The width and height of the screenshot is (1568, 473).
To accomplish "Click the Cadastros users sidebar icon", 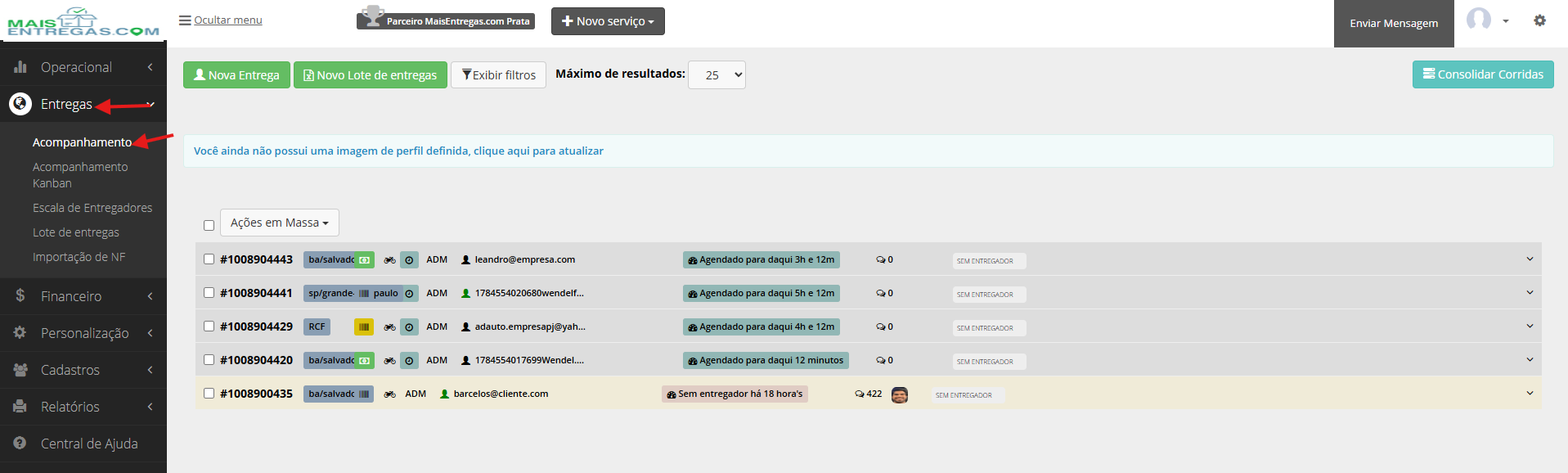I will 20,370.
